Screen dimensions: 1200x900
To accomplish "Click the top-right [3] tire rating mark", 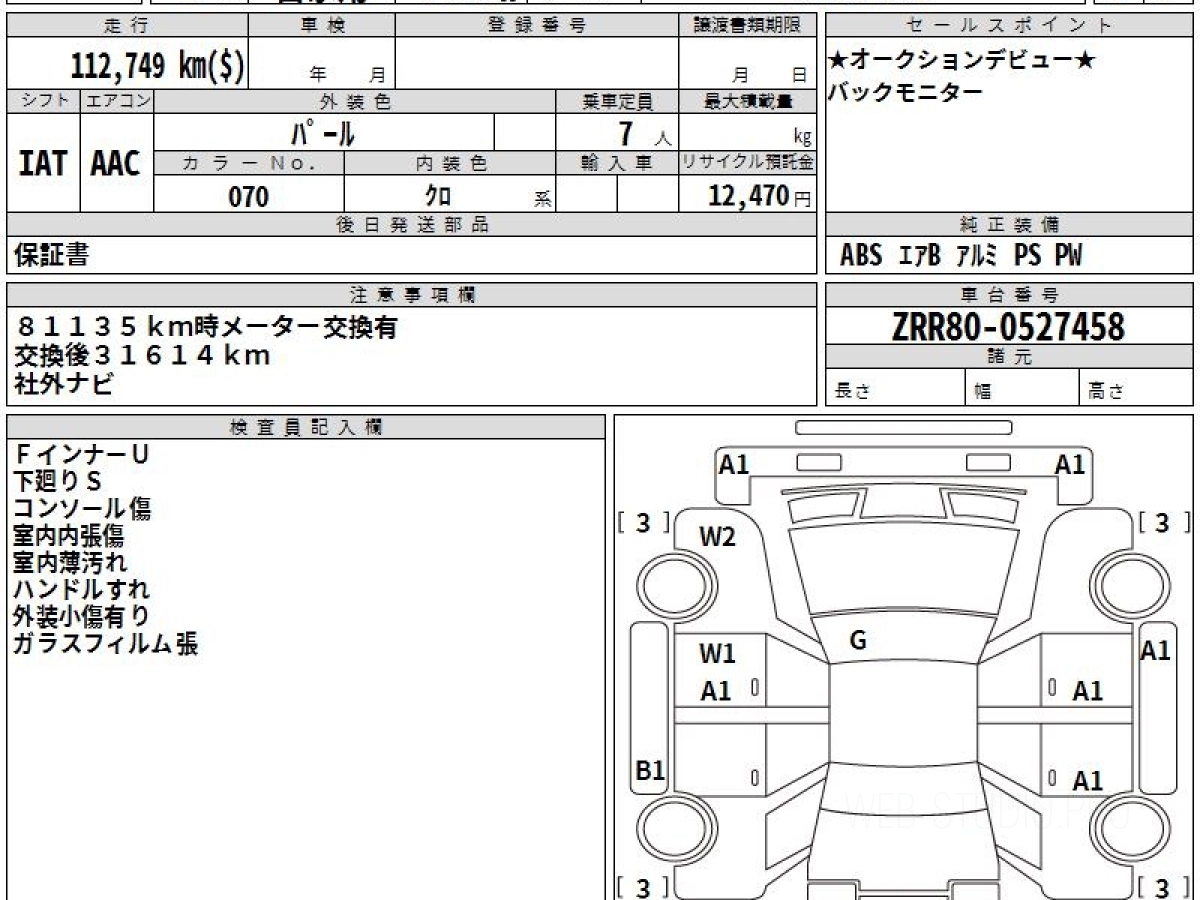I will tap(1163, 523).
